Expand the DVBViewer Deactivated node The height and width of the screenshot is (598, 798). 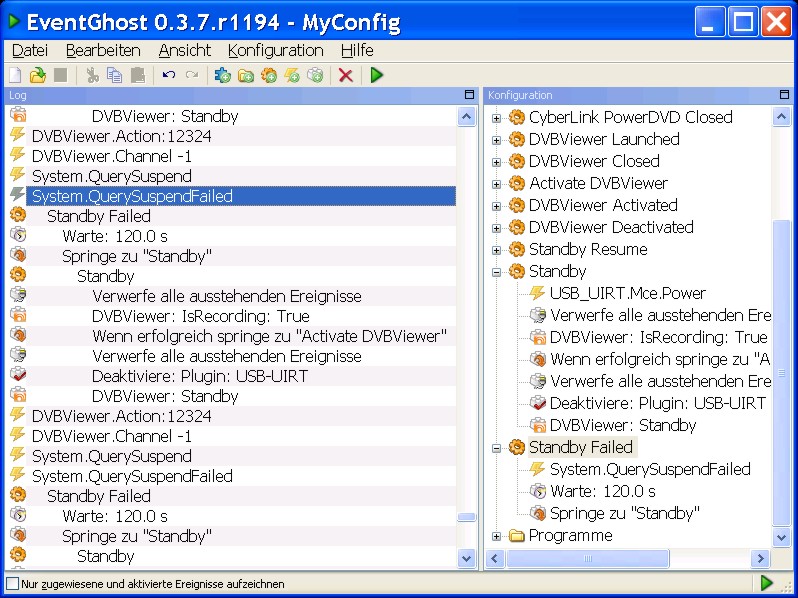(x=496, y=228)
